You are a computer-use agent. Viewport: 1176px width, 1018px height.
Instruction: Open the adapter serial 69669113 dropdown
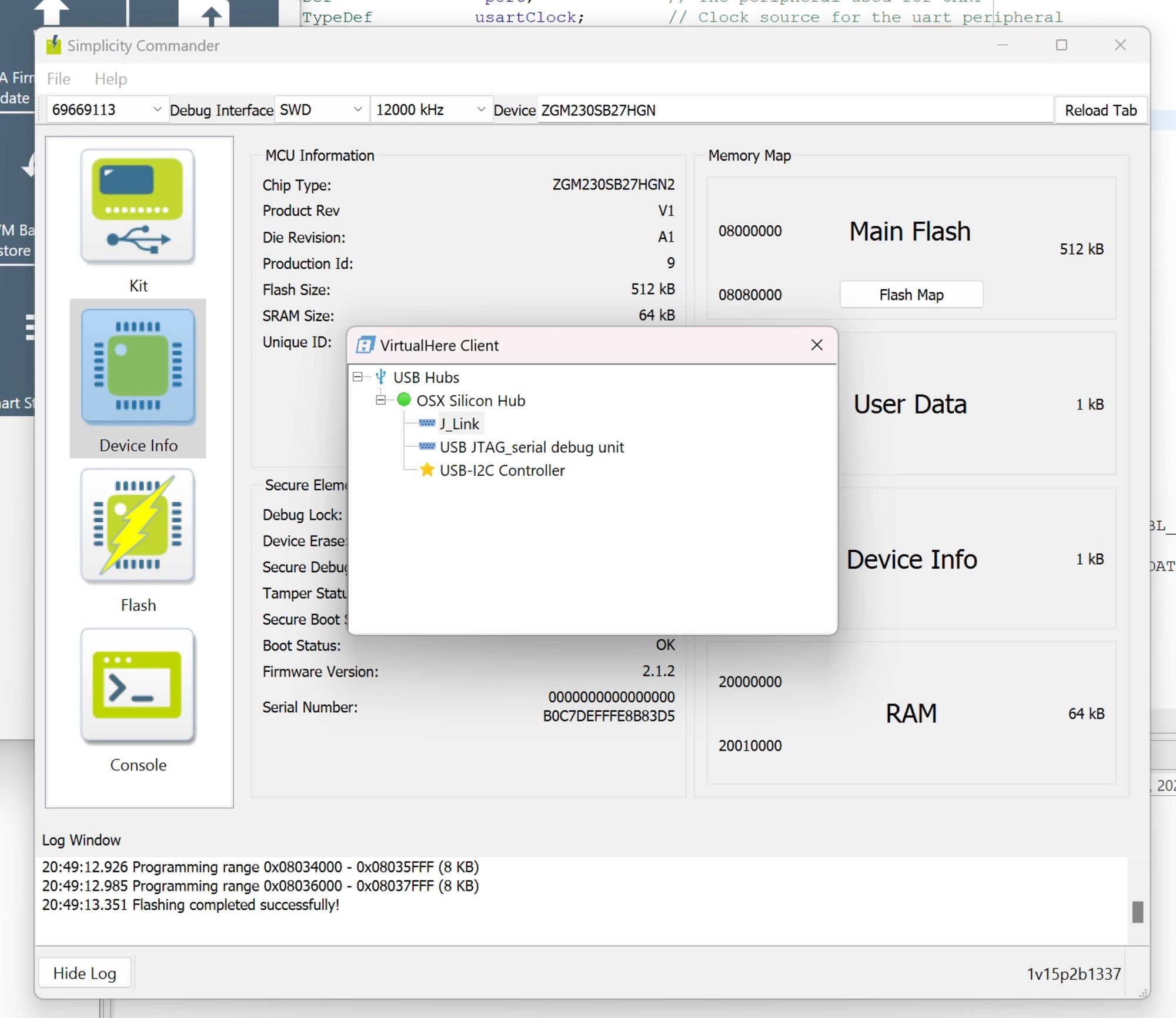107,110
